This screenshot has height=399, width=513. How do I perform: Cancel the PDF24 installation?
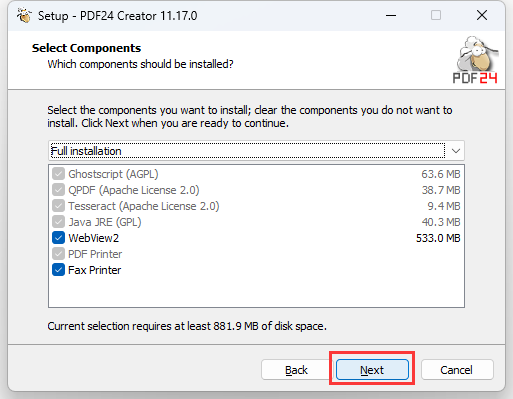(457, 370)
